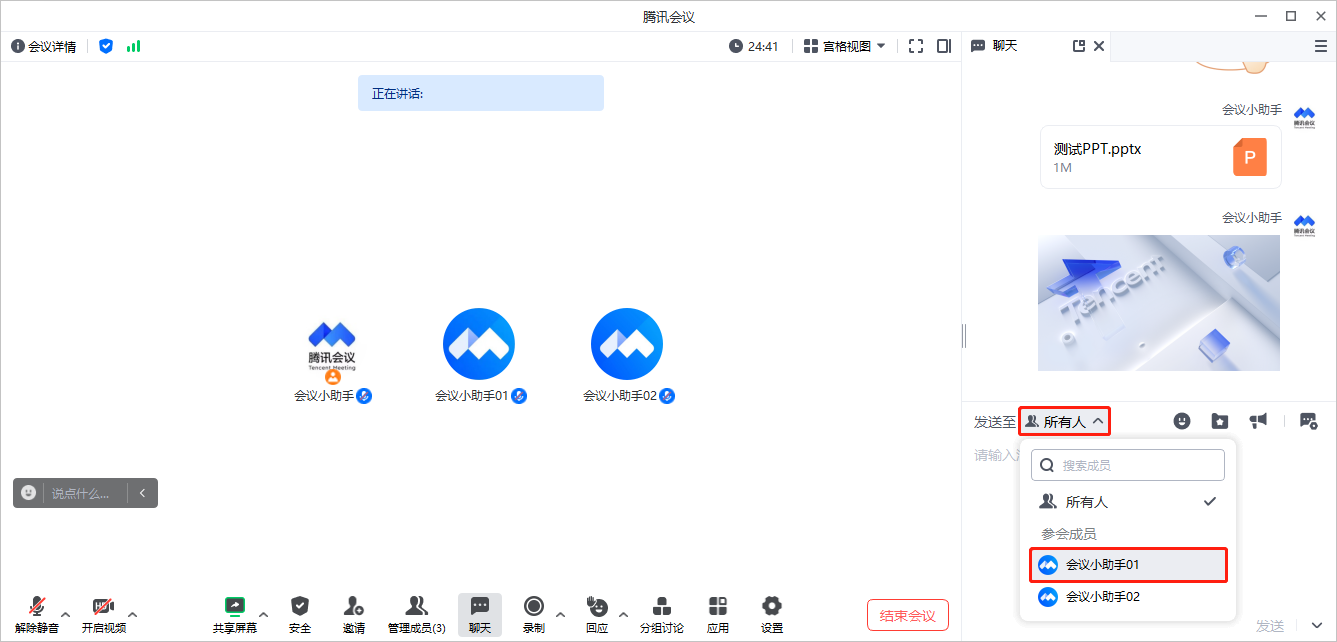Viewport: 1337px width, 642px height.
Task: Select 所有人 in recipient list
Action: [x=1128, y=502]
